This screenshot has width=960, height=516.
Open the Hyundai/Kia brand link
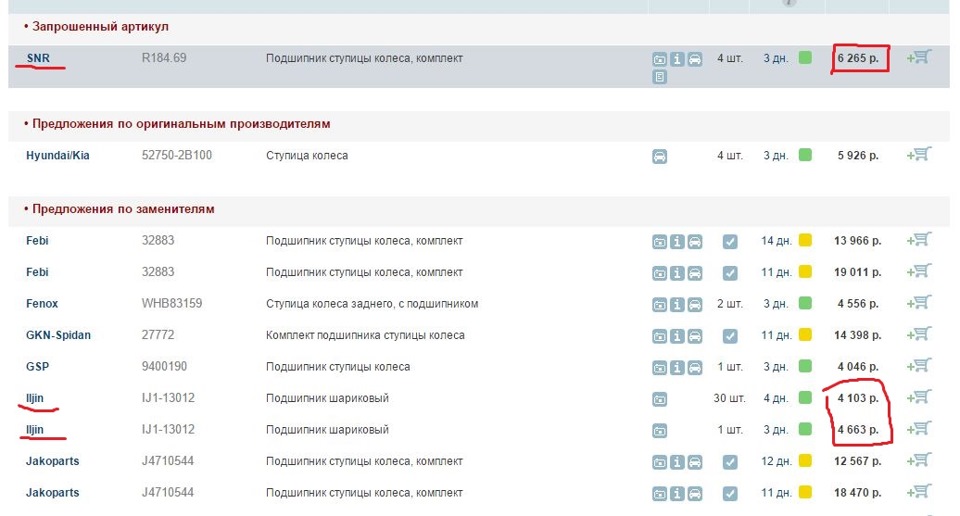(58, 155)
